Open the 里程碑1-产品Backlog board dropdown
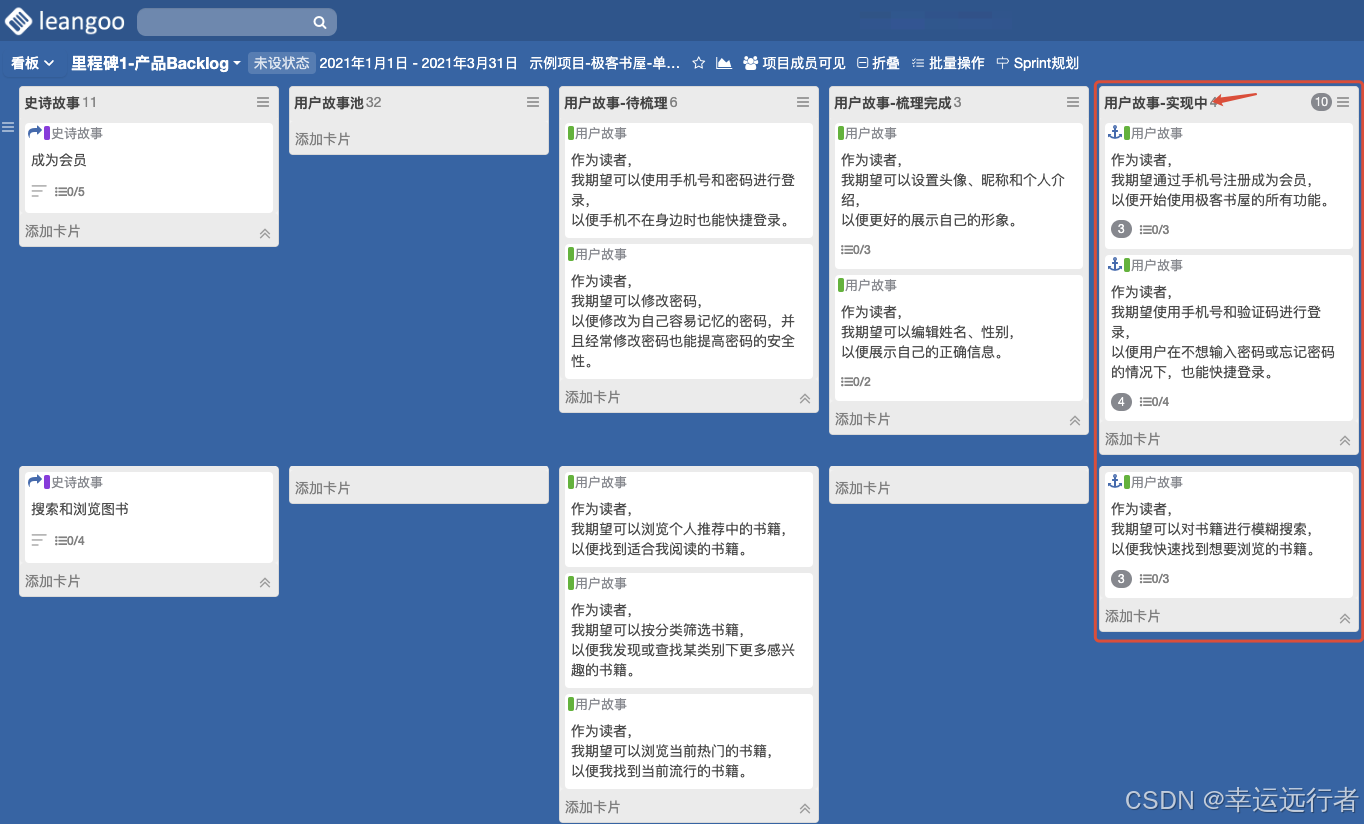Screen dimensions: 1364x824 pyautogui.click(x=155, y=63)
